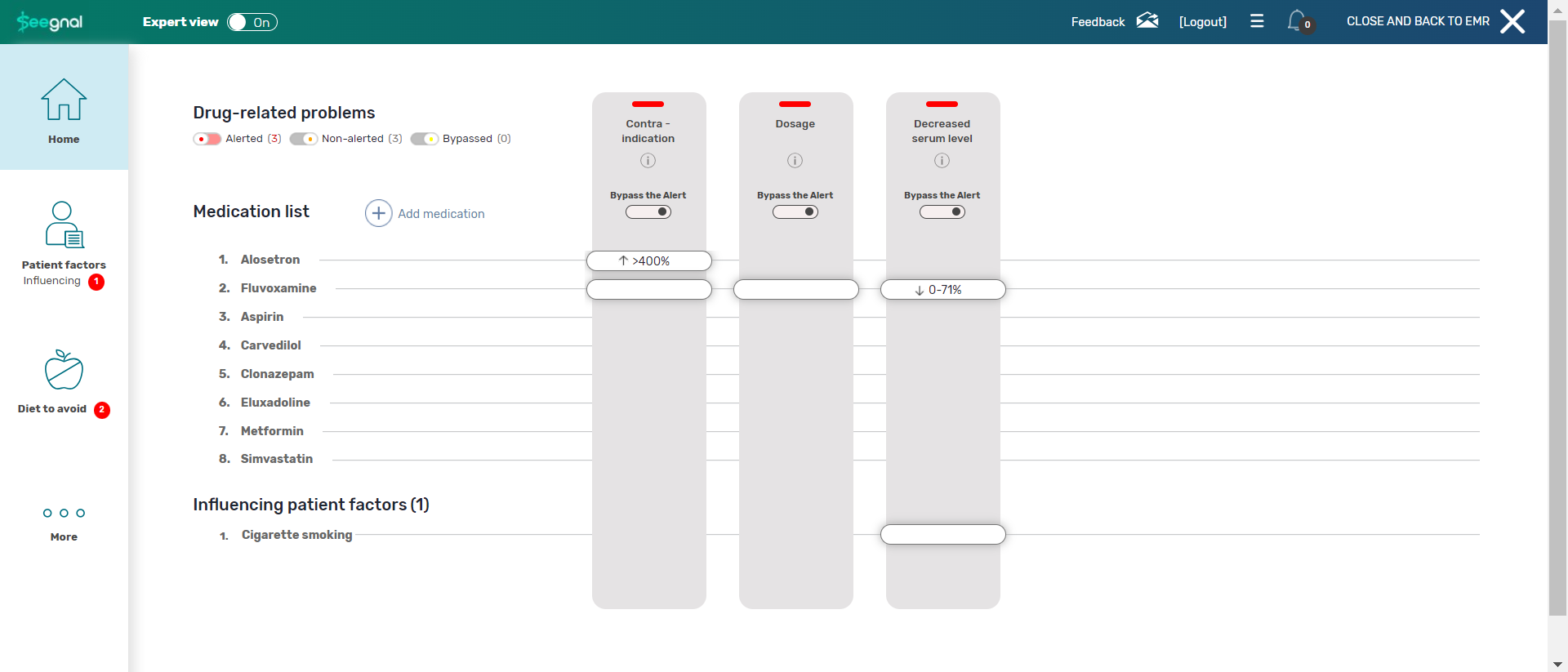1568x672 pixels.
Task: Open the More three-dots icon
Action: [64, 513]
